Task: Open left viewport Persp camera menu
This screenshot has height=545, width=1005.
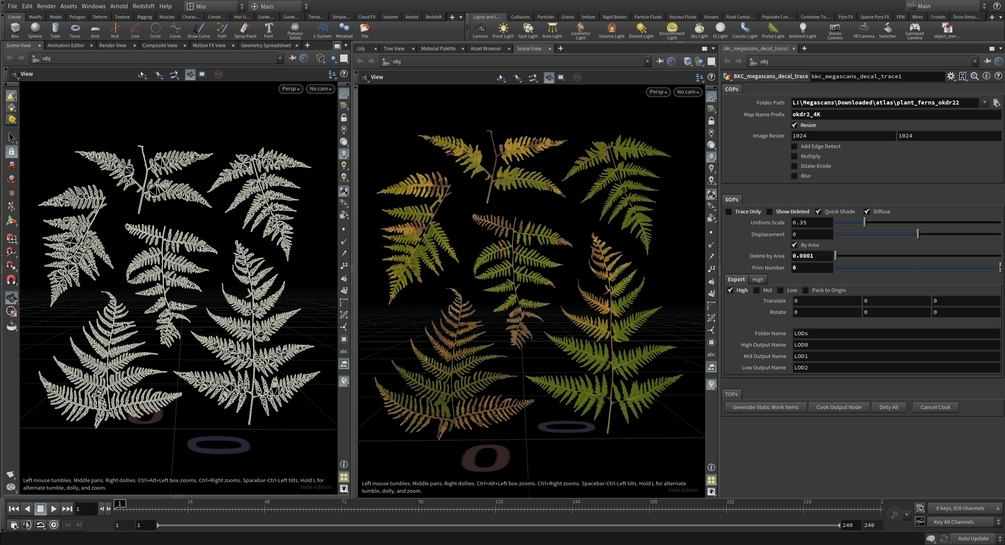Action: [290, 88]
